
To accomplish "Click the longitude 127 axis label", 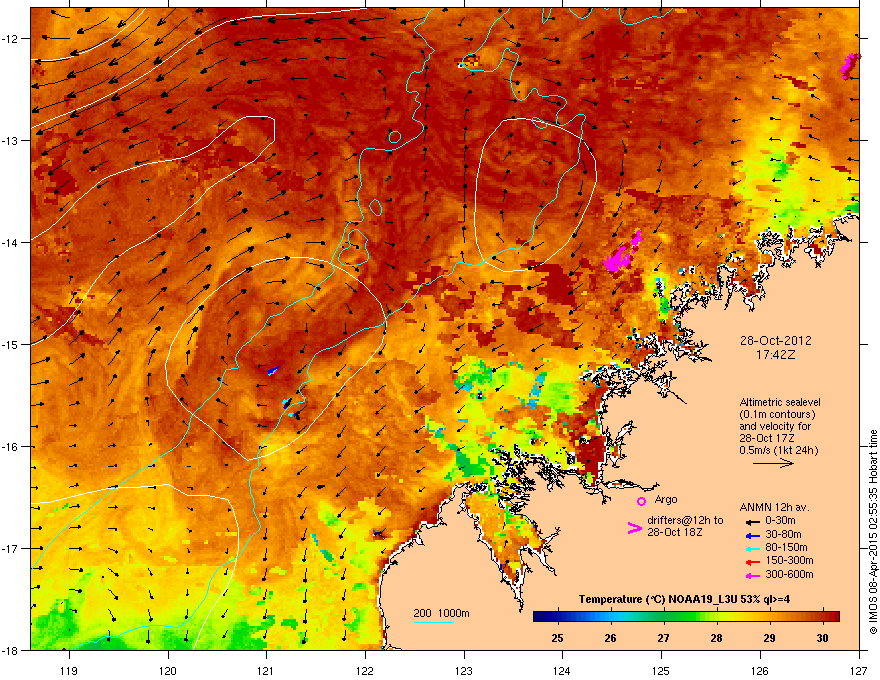I will (859, 671).
